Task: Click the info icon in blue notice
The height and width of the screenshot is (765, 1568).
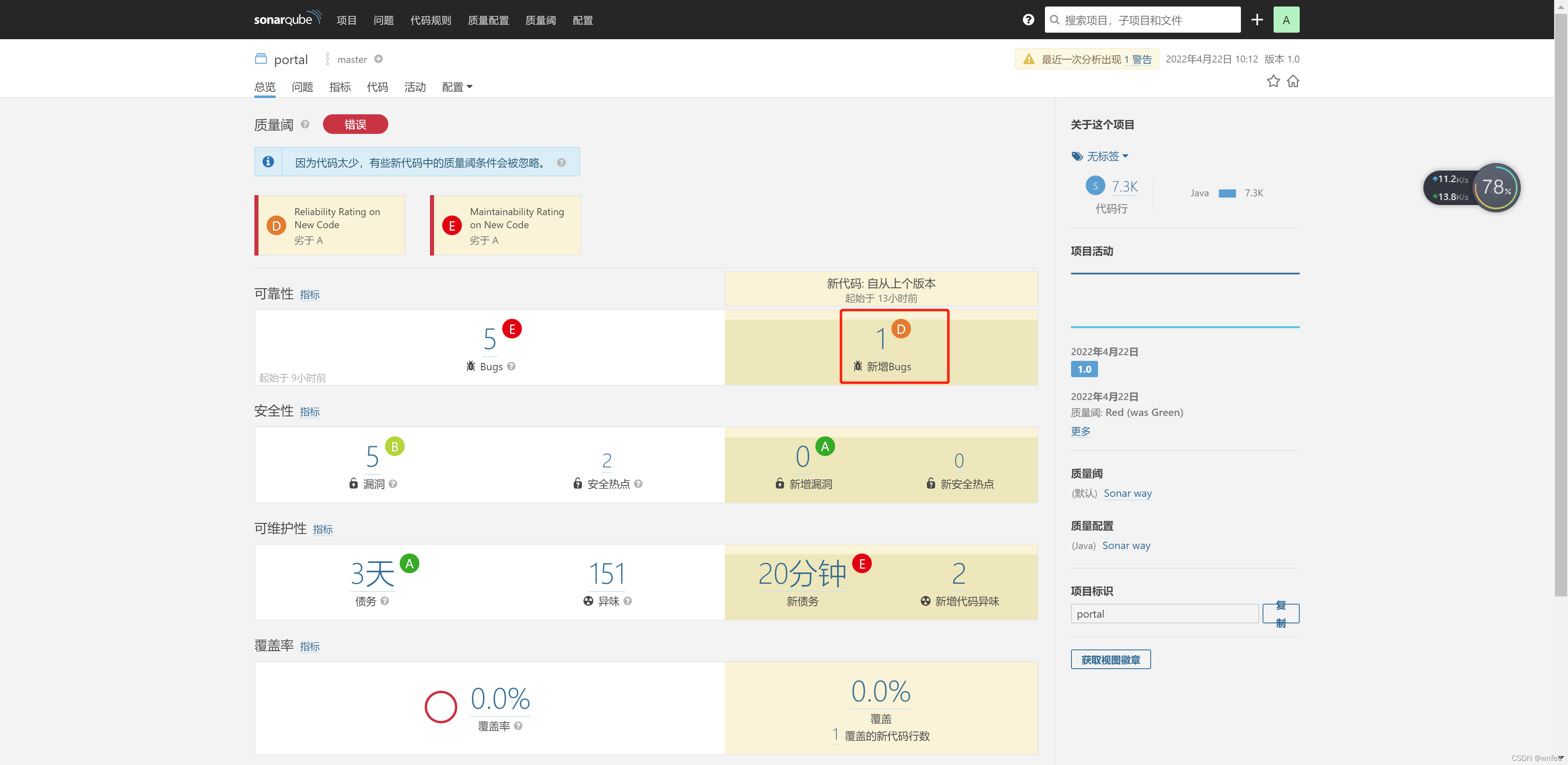Action: 268,162
